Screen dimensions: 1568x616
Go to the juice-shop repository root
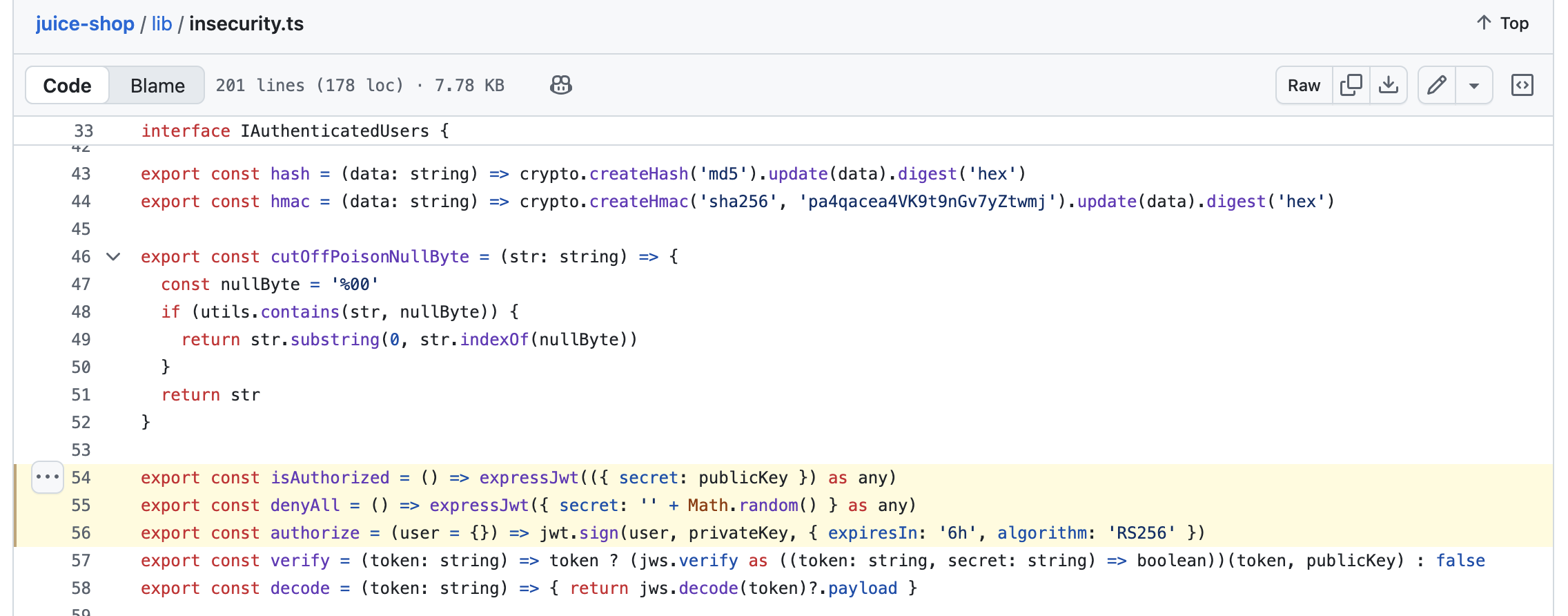pos(85,23)
